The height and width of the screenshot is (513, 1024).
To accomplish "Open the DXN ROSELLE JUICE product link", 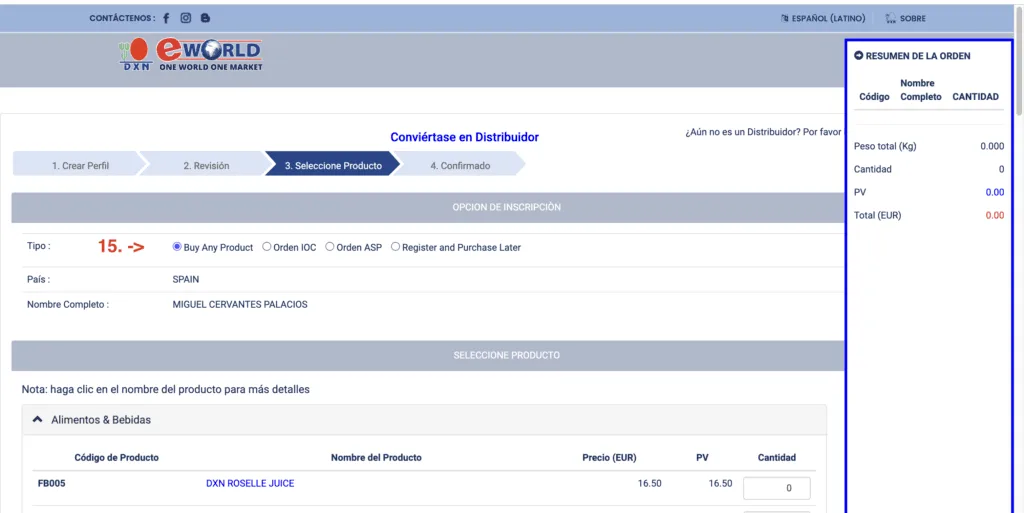I will pos(250,483).
